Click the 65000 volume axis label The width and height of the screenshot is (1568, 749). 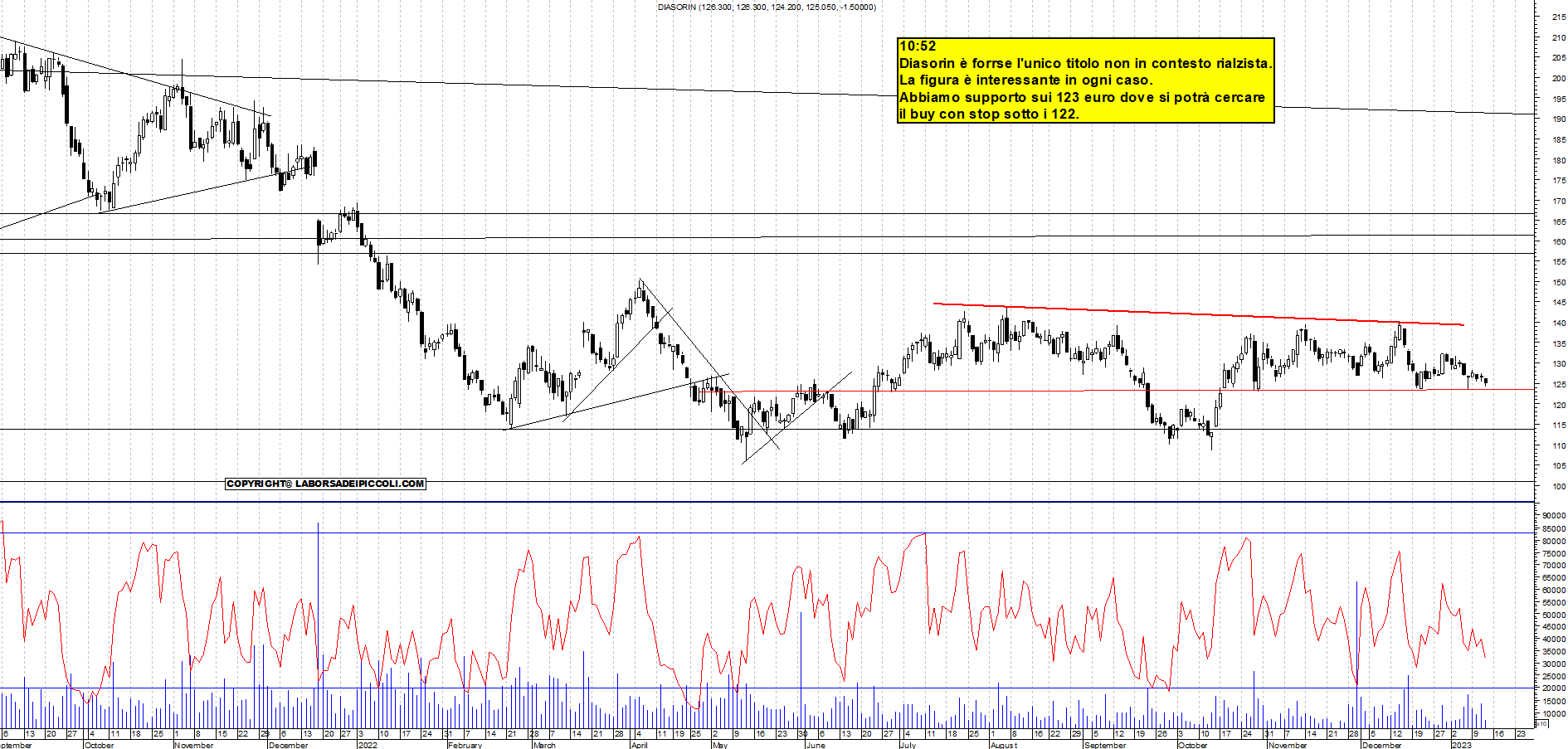click(x=1554, y=577)
